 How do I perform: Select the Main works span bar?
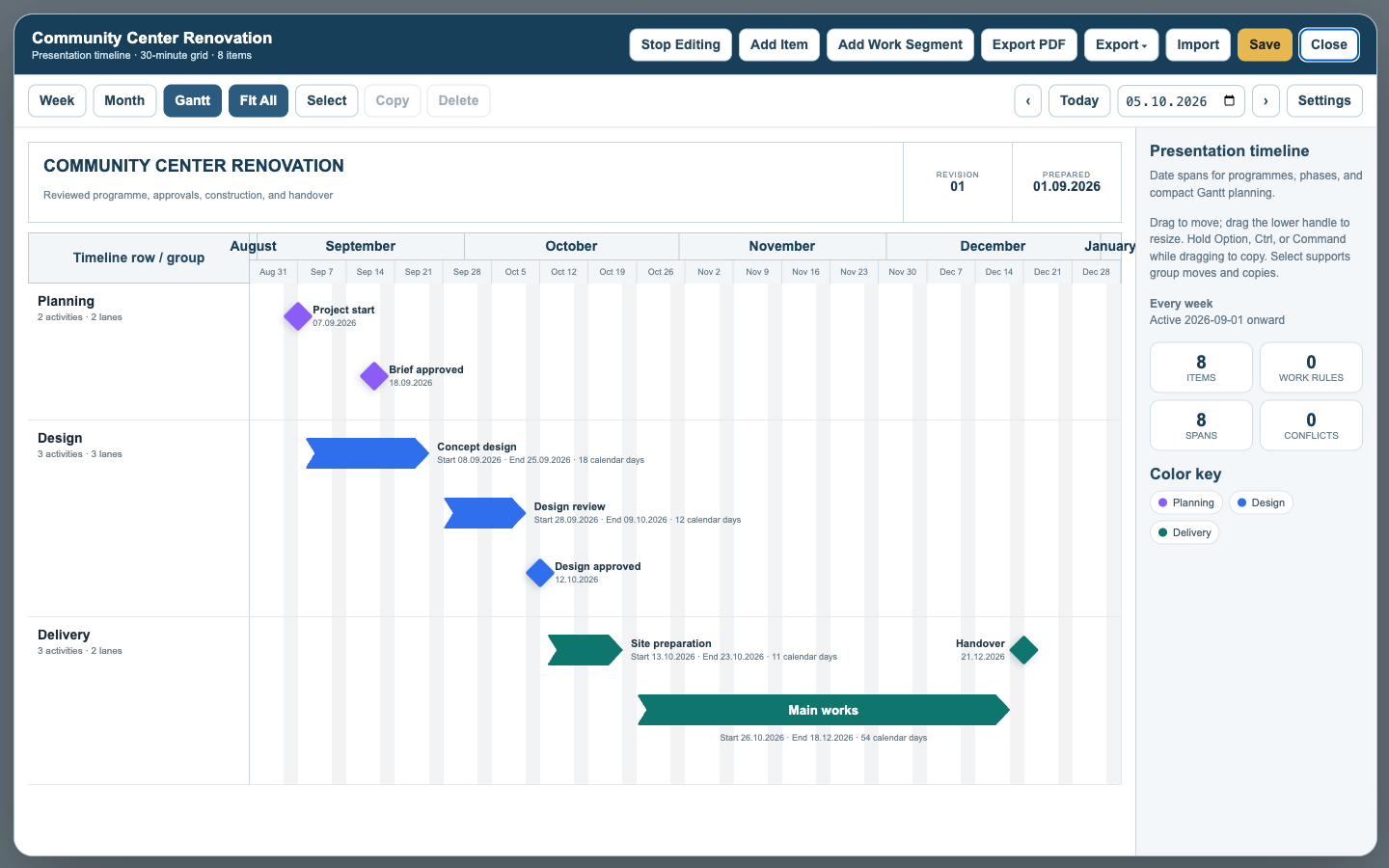coord(824,710)
